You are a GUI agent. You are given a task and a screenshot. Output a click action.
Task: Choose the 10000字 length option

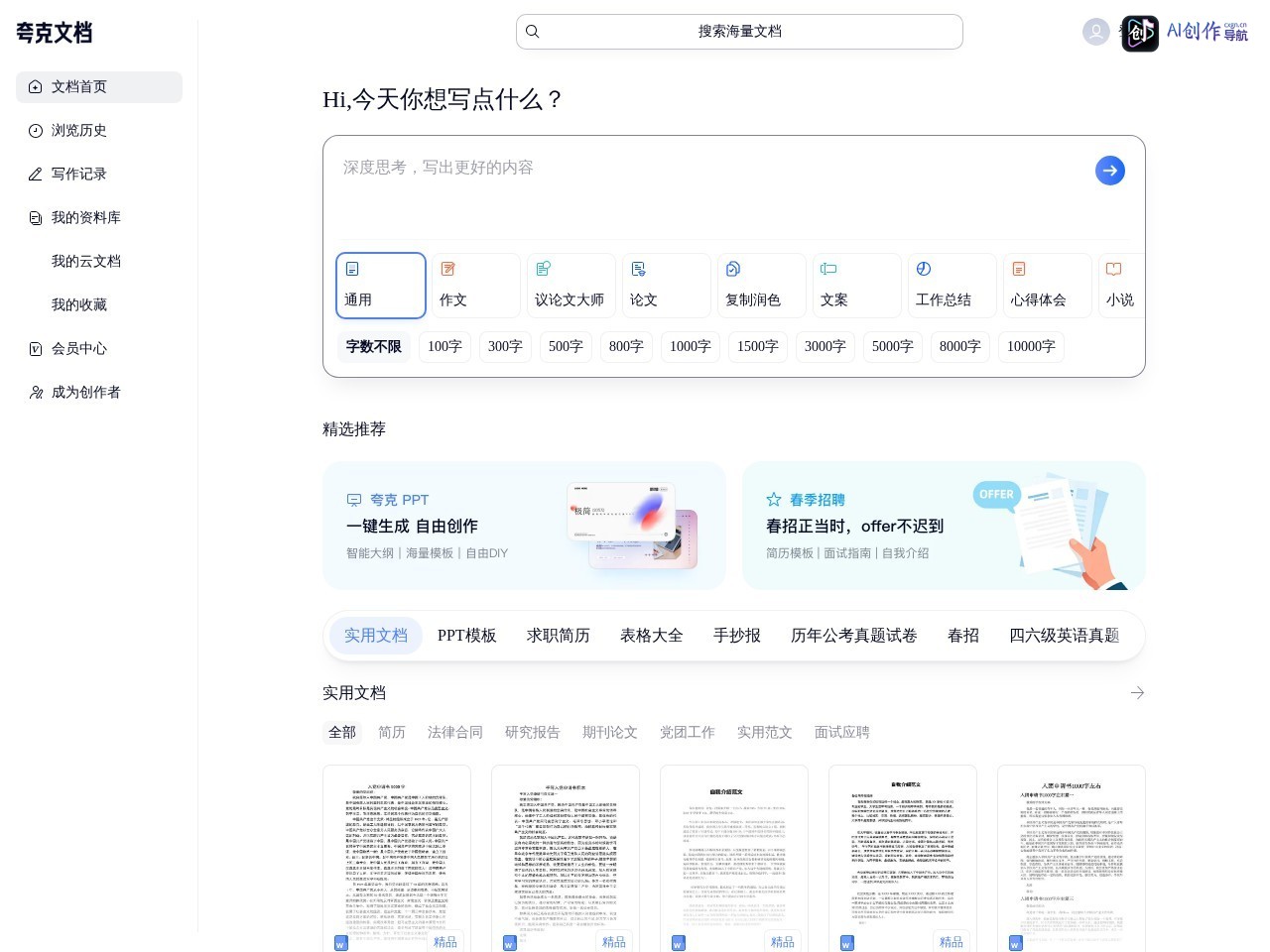(1031, 346)
